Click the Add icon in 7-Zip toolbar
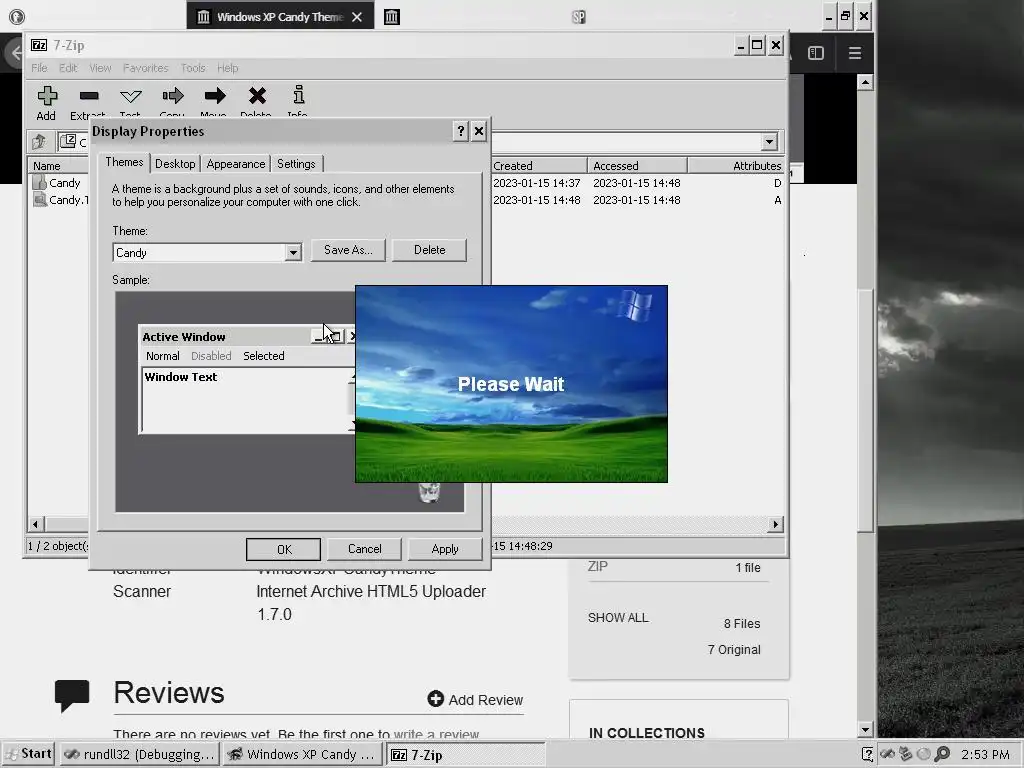Screen dimensions: 1024x768 point(47,96)
